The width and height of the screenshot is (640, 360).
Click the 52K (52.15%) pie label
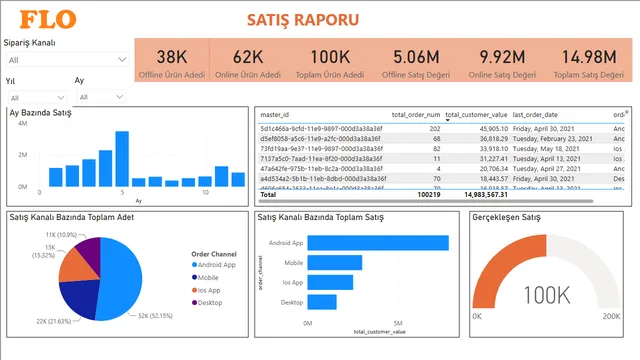(155, 316)
